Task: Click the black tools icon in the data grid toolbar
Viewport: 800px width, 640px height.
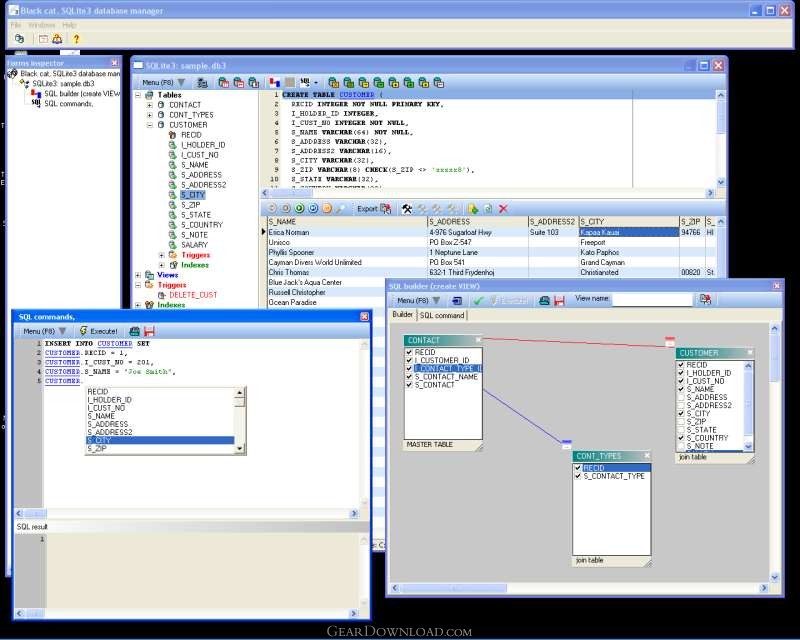Action: pos(407,208)
